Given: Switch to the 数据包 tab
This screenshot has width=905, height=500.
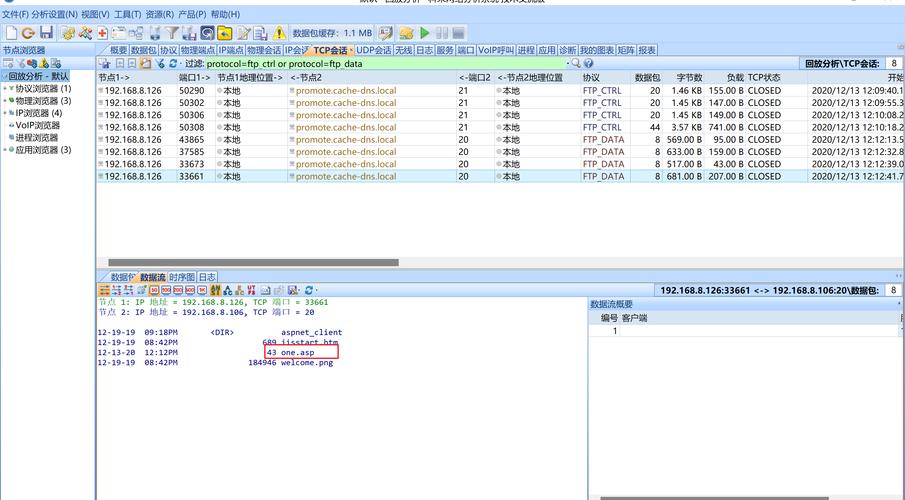Looking at the screenshot, I should [x=144, y=50].
